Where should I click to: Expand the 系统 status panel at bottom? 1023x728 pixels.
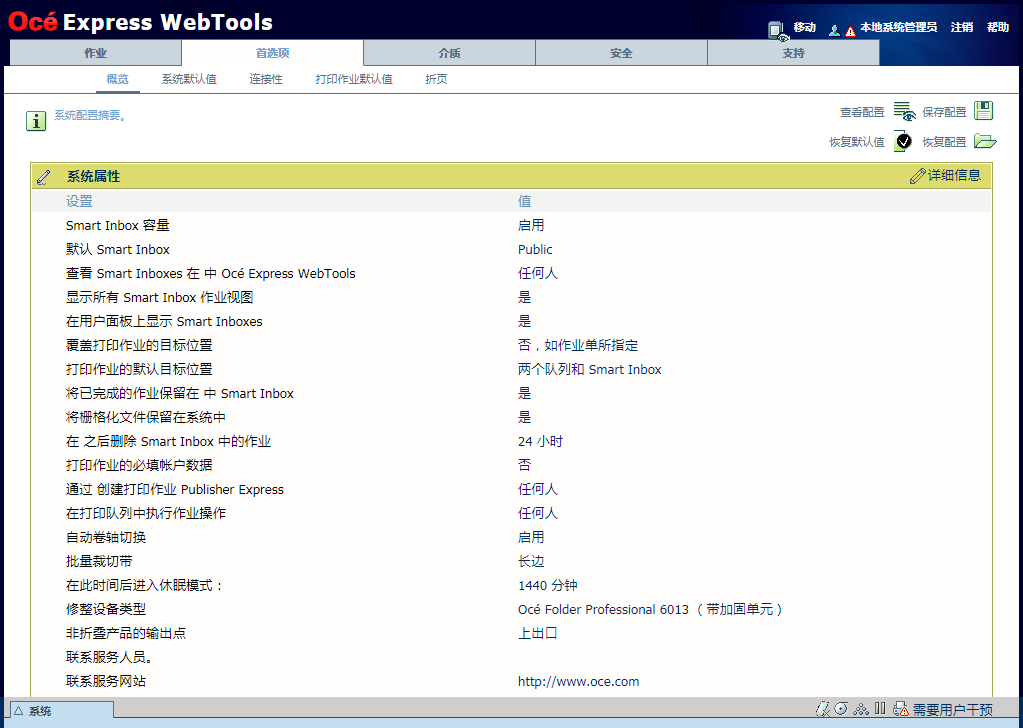pyautogui.click(x=62, y=710)
